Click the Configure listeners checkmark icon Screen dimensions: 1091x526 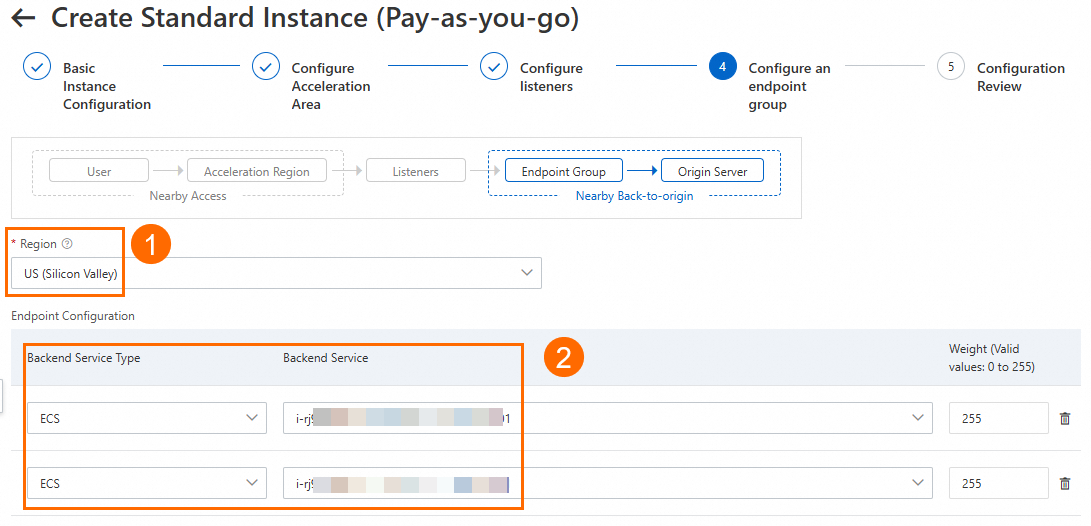(x=494, y=67)
